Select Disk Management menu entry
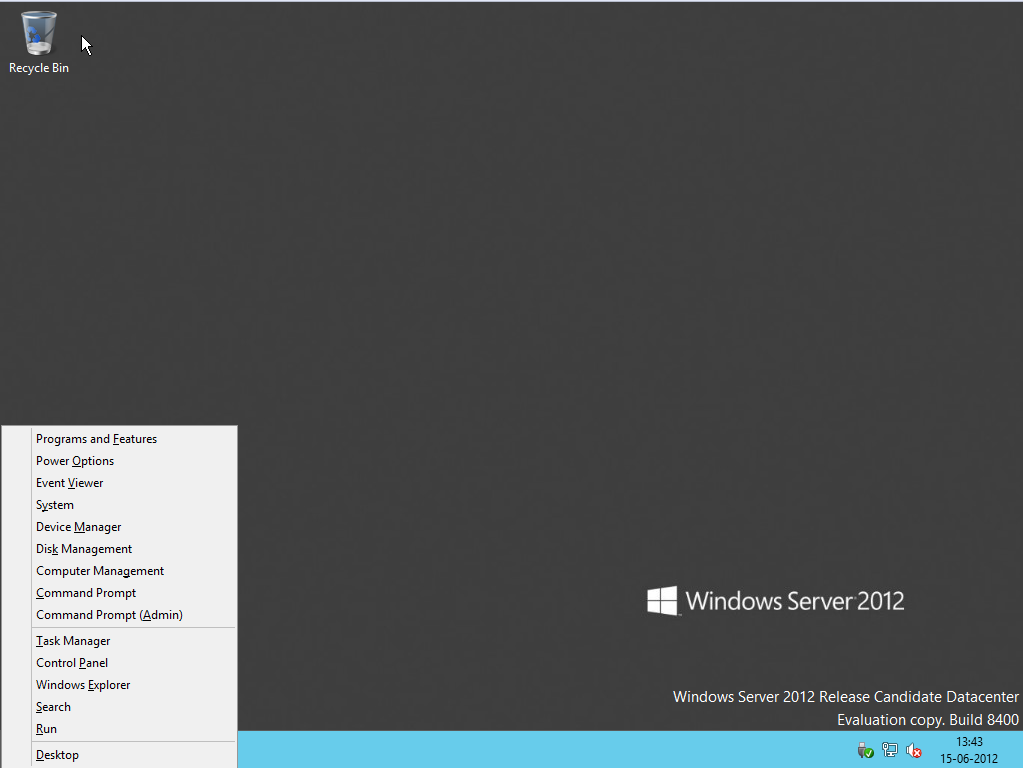 click(x=84, y=549)
